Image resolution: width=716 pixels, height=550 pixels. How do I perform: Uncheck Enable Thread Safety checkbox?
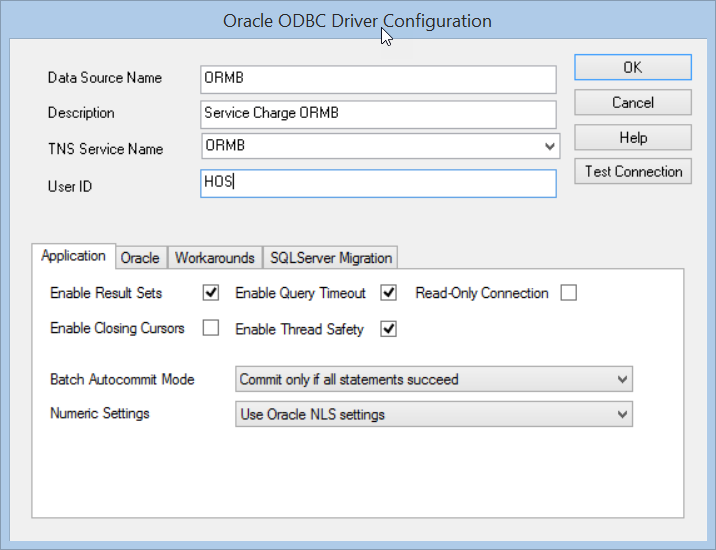click(x=389, y=328)
